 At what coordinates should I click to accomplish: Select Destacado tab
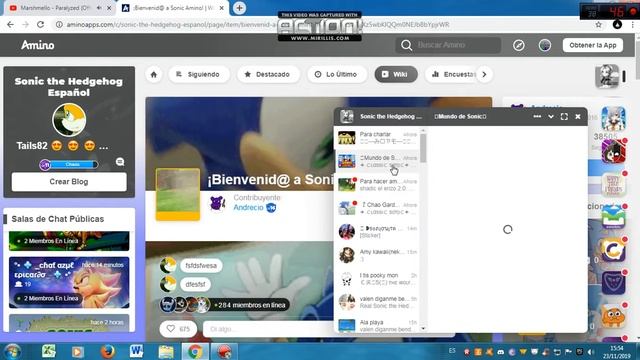click(x=268, y=74)
